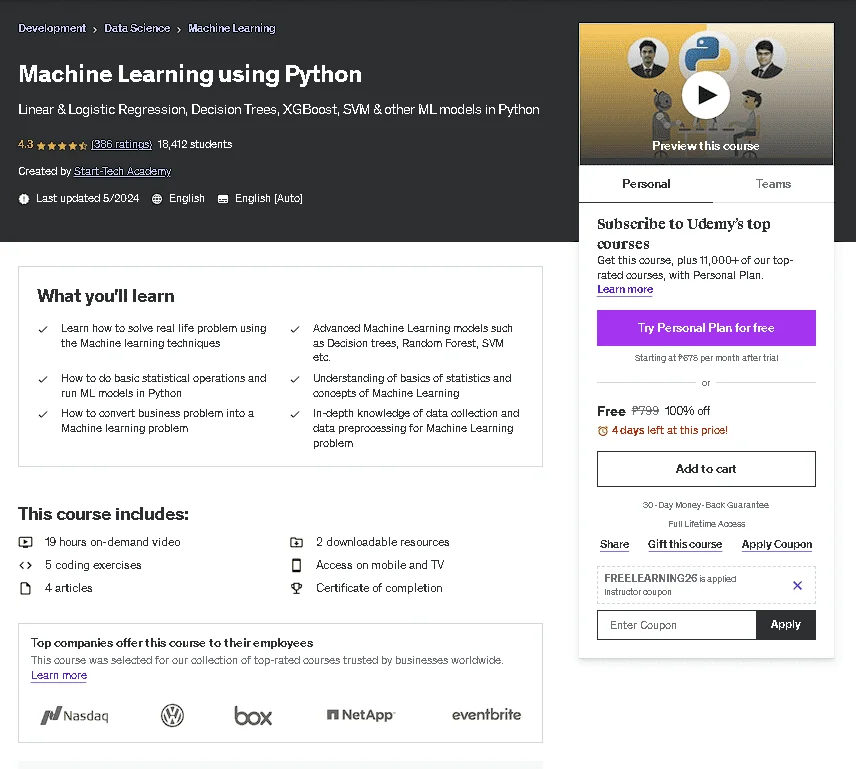Click the closed captions icon beside English [Auto]

coord(223,199)
